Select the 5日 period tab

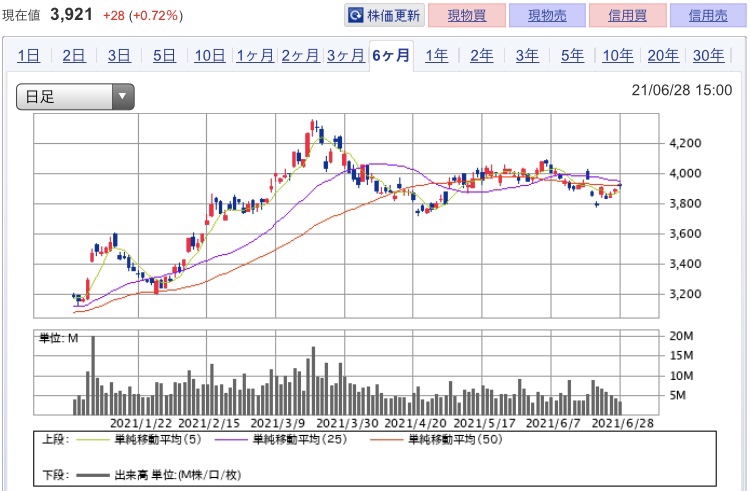click(x=164, y=55)
